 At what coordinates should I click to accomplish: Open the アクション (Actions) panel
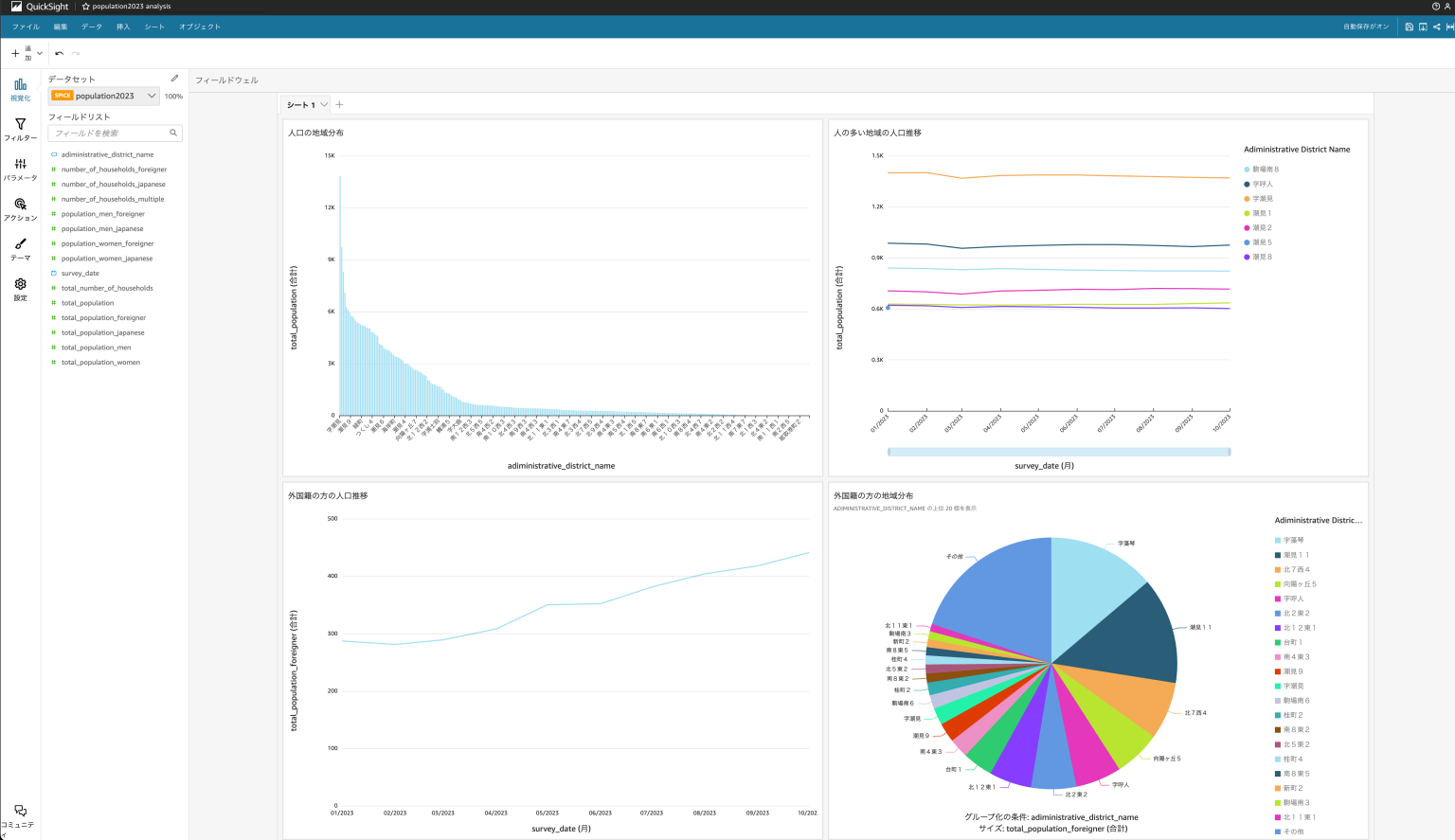[19, 209]
